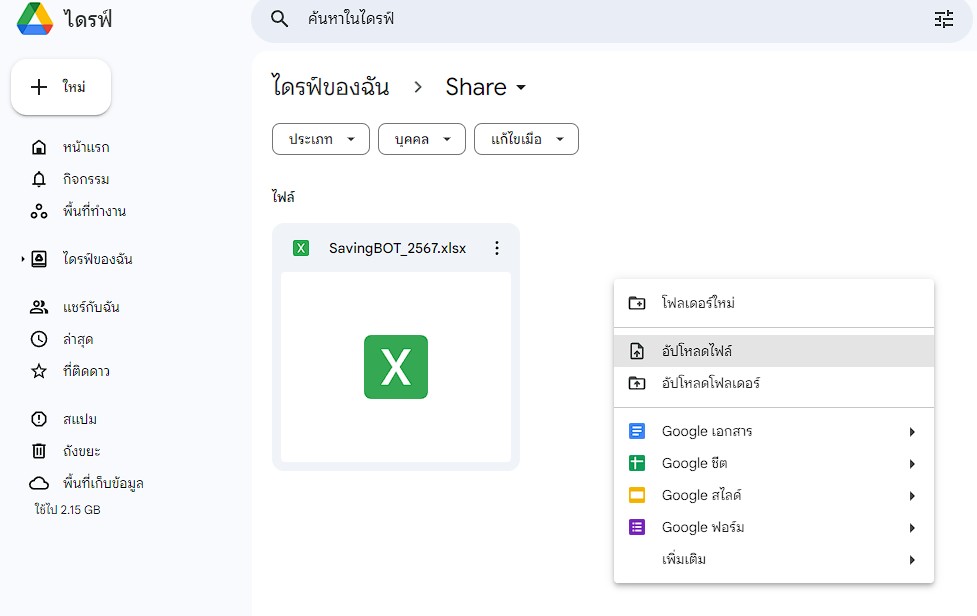Viewport: 977px width, 616px height.
Task: Open three-dot menu for SavingBOT_2567.xlsx
Action: coord(497,248)
